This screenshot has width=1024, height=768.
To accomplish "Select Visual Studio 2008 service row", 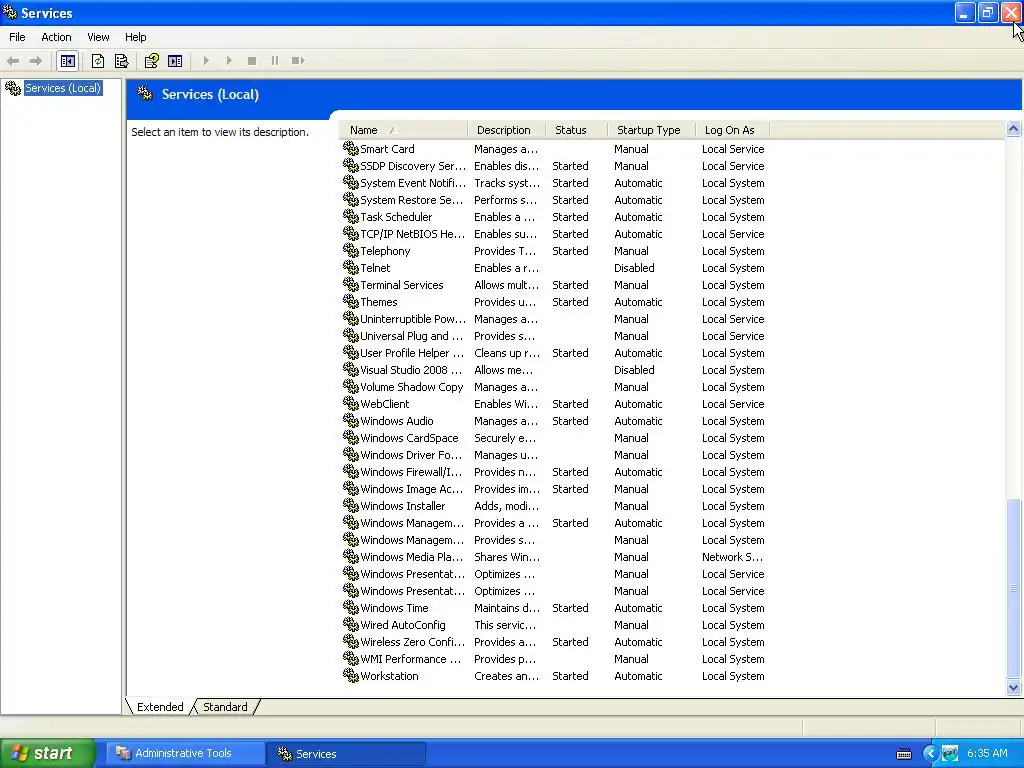I will click(554, 370).
